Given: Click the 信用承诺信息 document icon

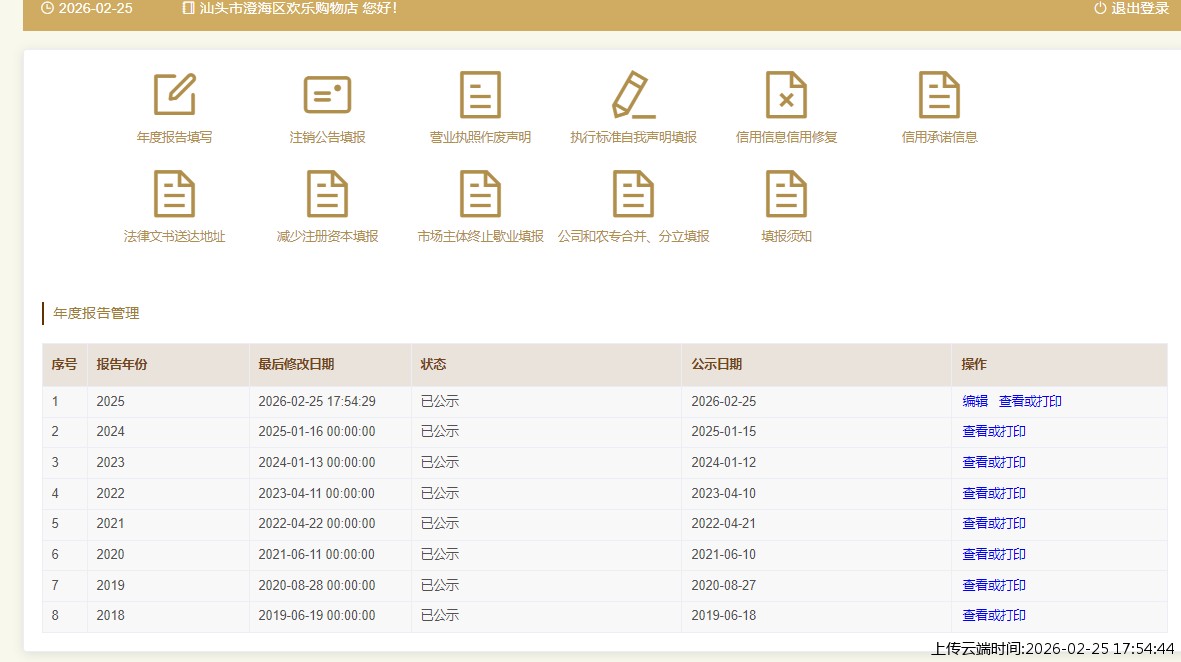Looking at the screenshot, I should (939, 95).
